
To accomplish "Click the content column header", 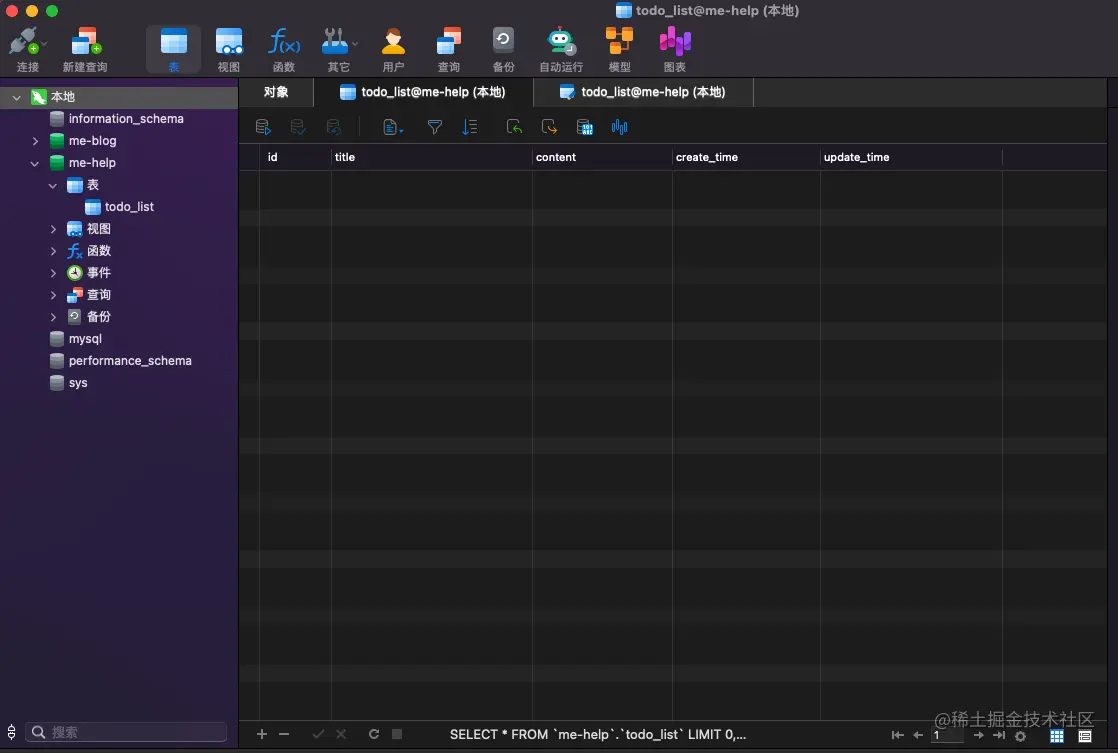I will point(602,157).
